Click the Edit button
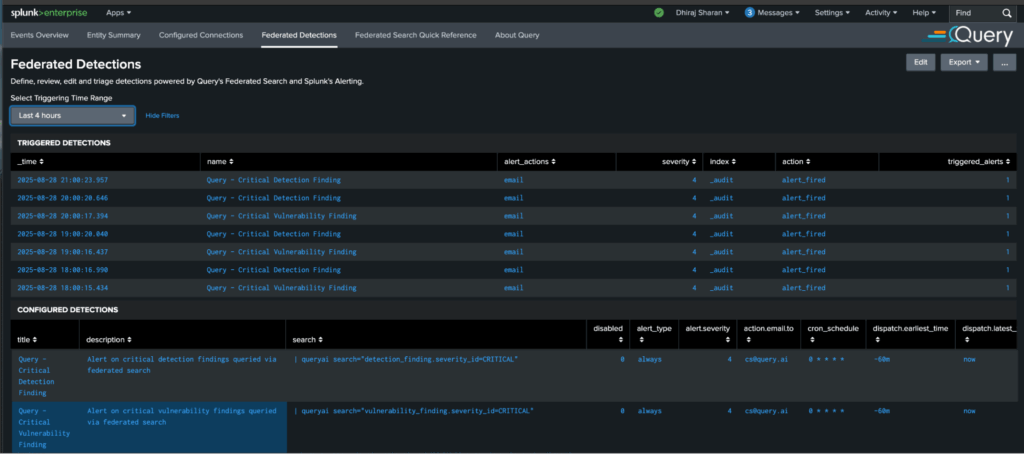Viewport: 1024px width, 454px height. [x=920, y=62]
